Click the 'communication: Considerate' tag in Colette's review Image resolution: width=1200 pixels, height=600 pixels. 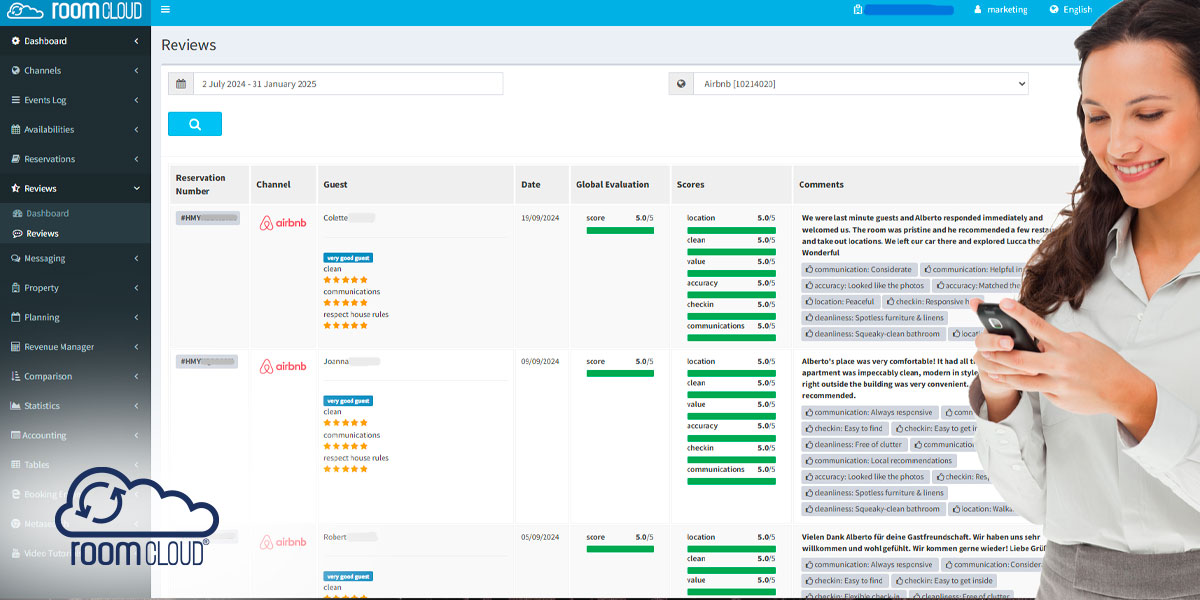pyautogui.click(x=859, y=269)
